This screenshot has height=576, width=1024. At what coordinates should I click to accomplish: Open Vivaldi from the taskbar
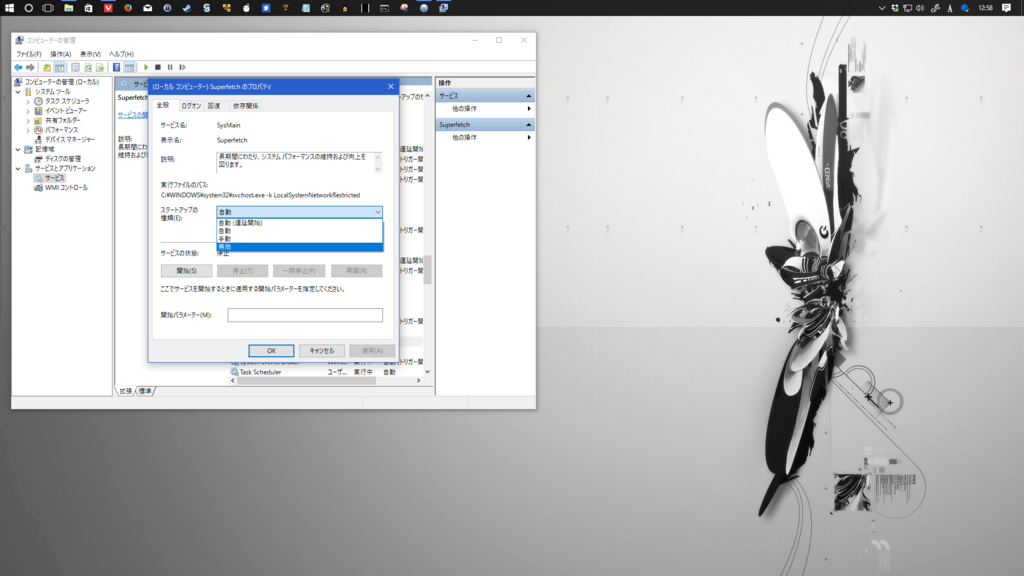tap(108, 8)
